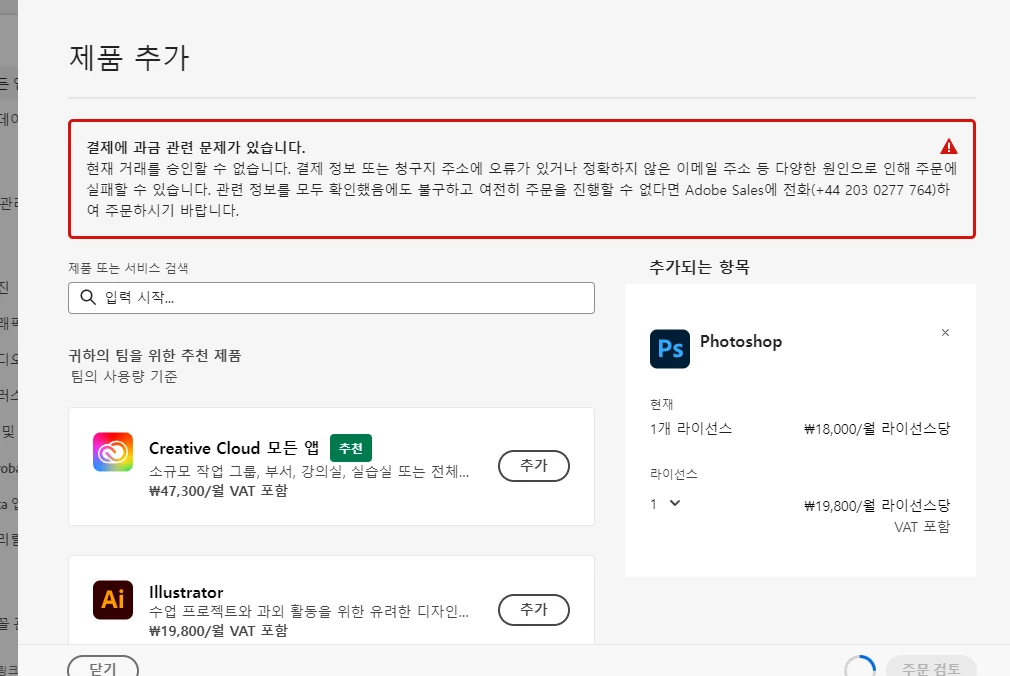Click the ₩19,800/월 라이선스당 price in summary
Screen dimensions: 1010x676
tap(877, 505)
